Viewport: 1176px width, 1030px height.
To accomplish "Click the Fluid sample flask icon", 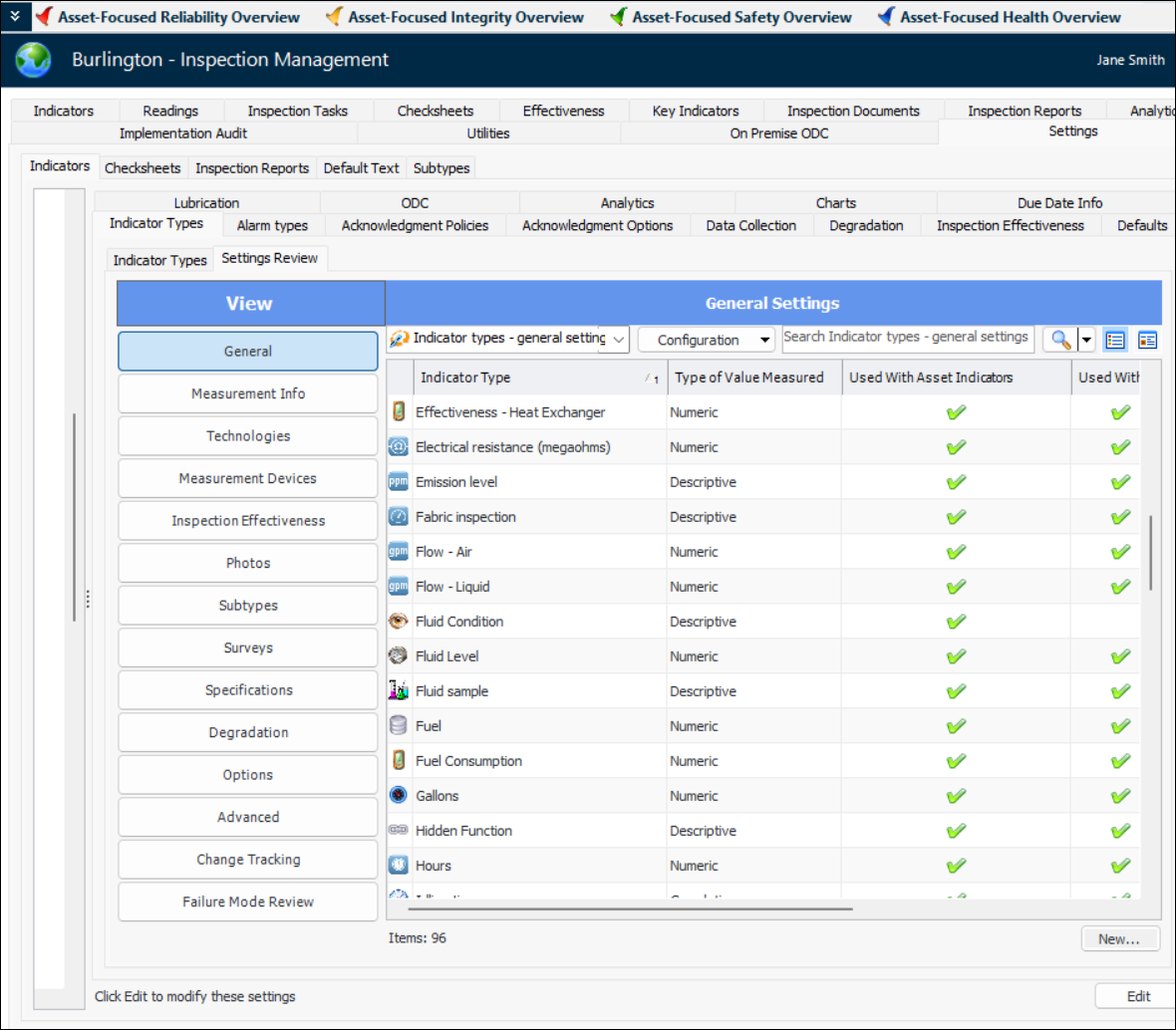I will coord(399,690).
